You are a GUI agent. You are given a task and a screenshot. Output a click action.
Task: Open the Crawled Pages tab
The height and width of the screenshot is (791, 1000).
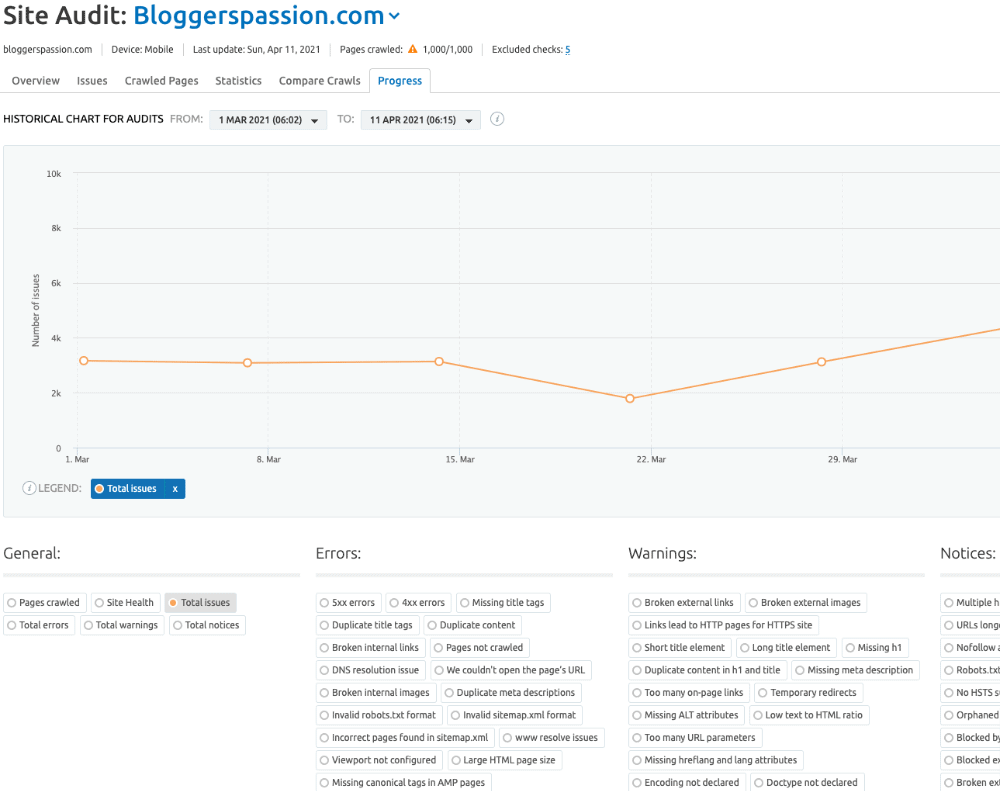pyautogui.click(x=161, y=81)
